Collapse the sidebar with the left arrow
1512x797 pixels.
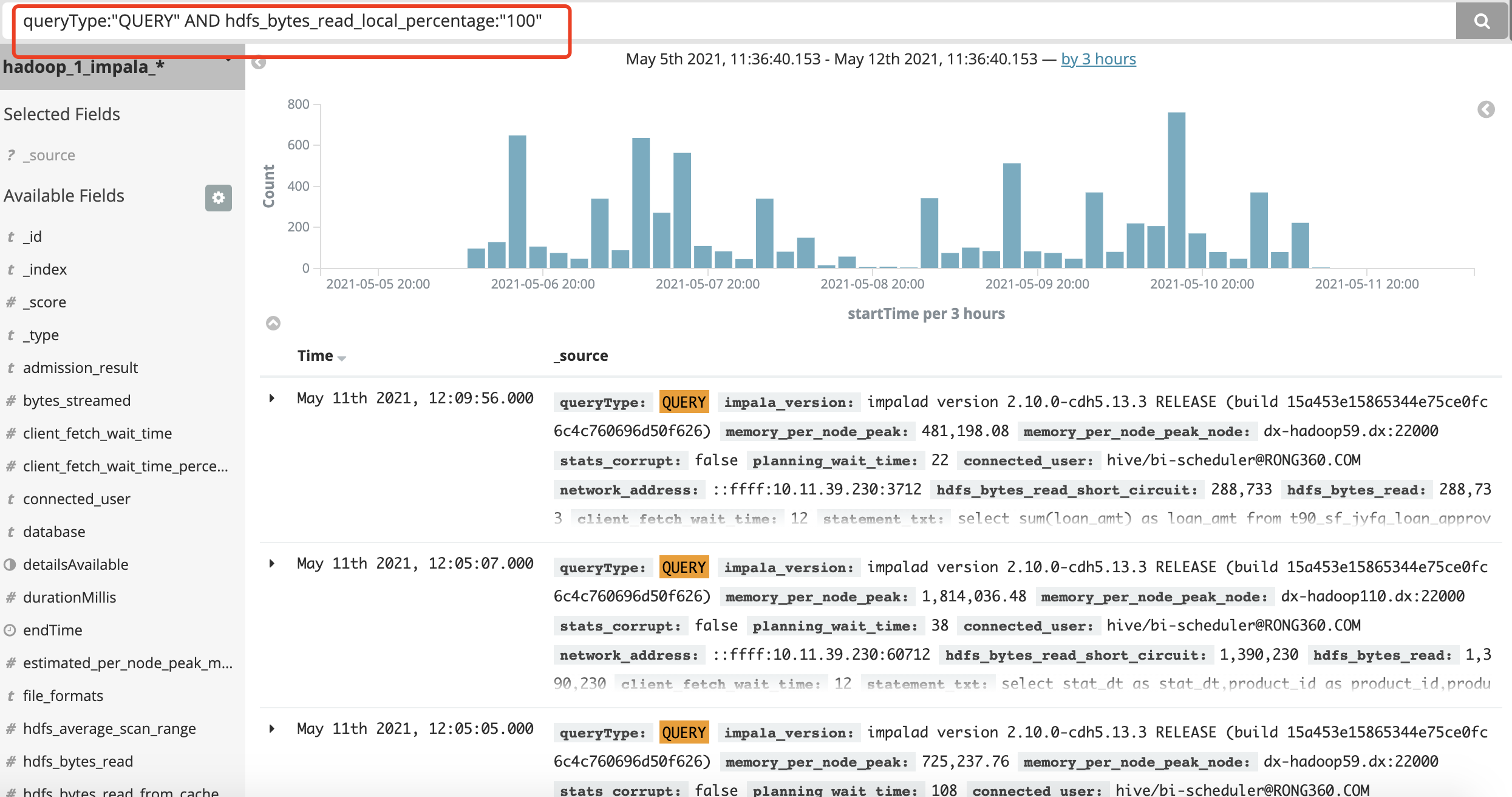(x=259, y=62)
